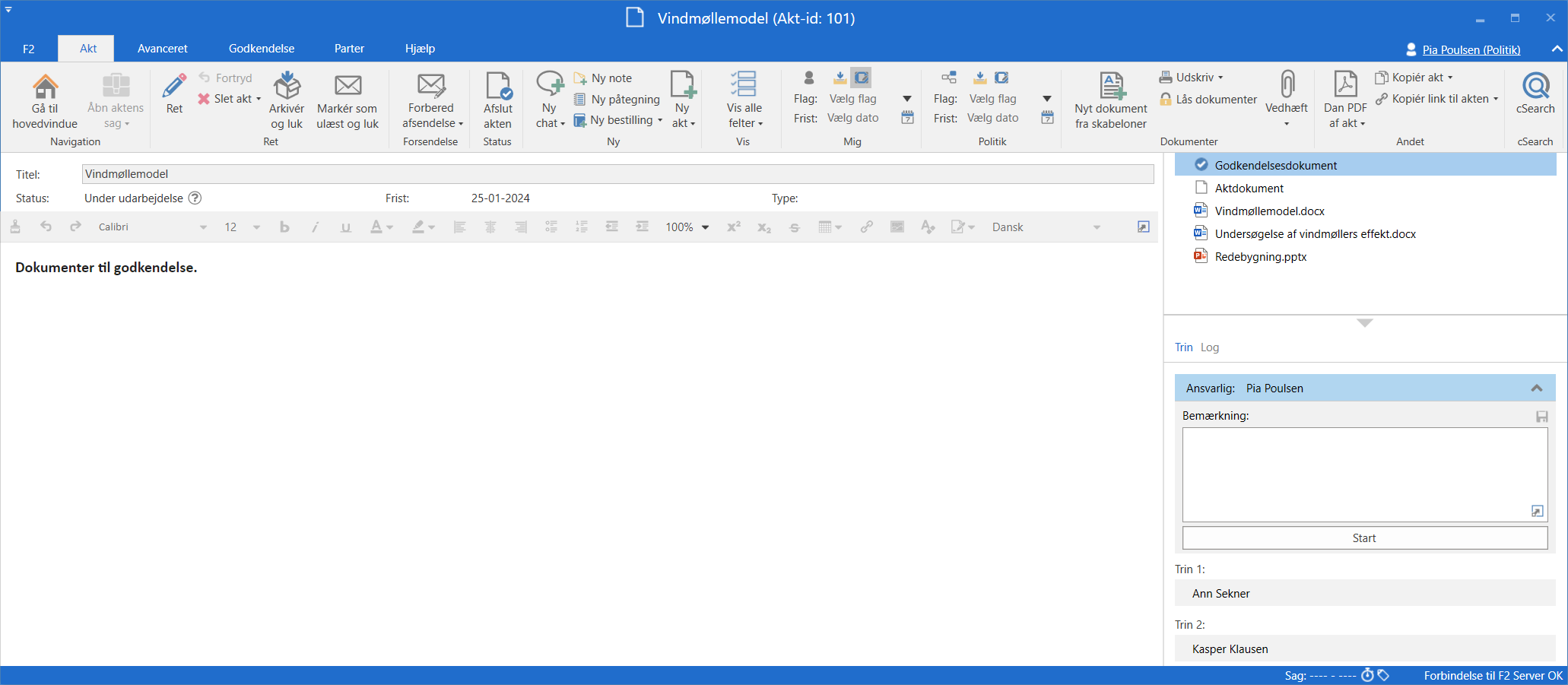Collapse the Ansvarlig Pia Poulsen panel
This screenshot has width=1568, height=685.
pos(1537,388)
